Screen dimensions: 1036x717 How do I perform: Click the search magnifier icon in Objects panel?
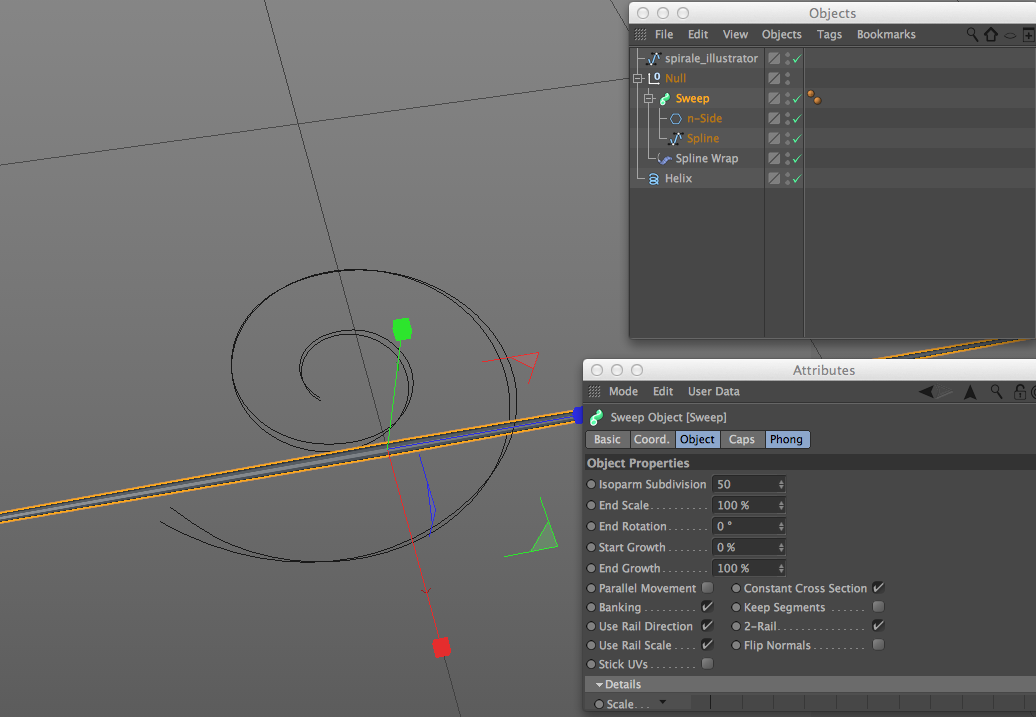[x=972, y=34]
